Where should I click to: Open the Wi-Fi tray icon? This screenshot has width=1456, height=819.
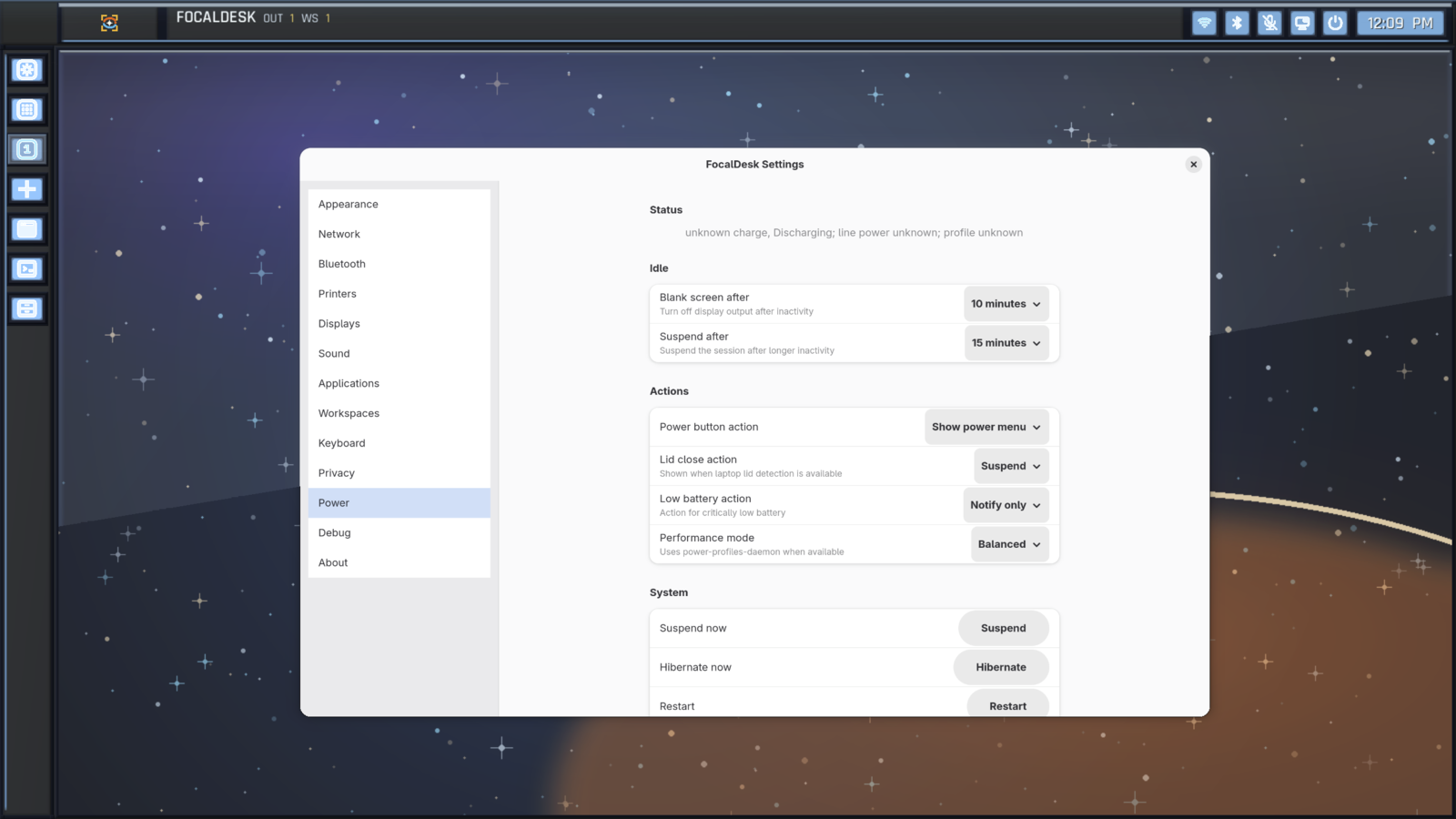tap(1204, 23)
